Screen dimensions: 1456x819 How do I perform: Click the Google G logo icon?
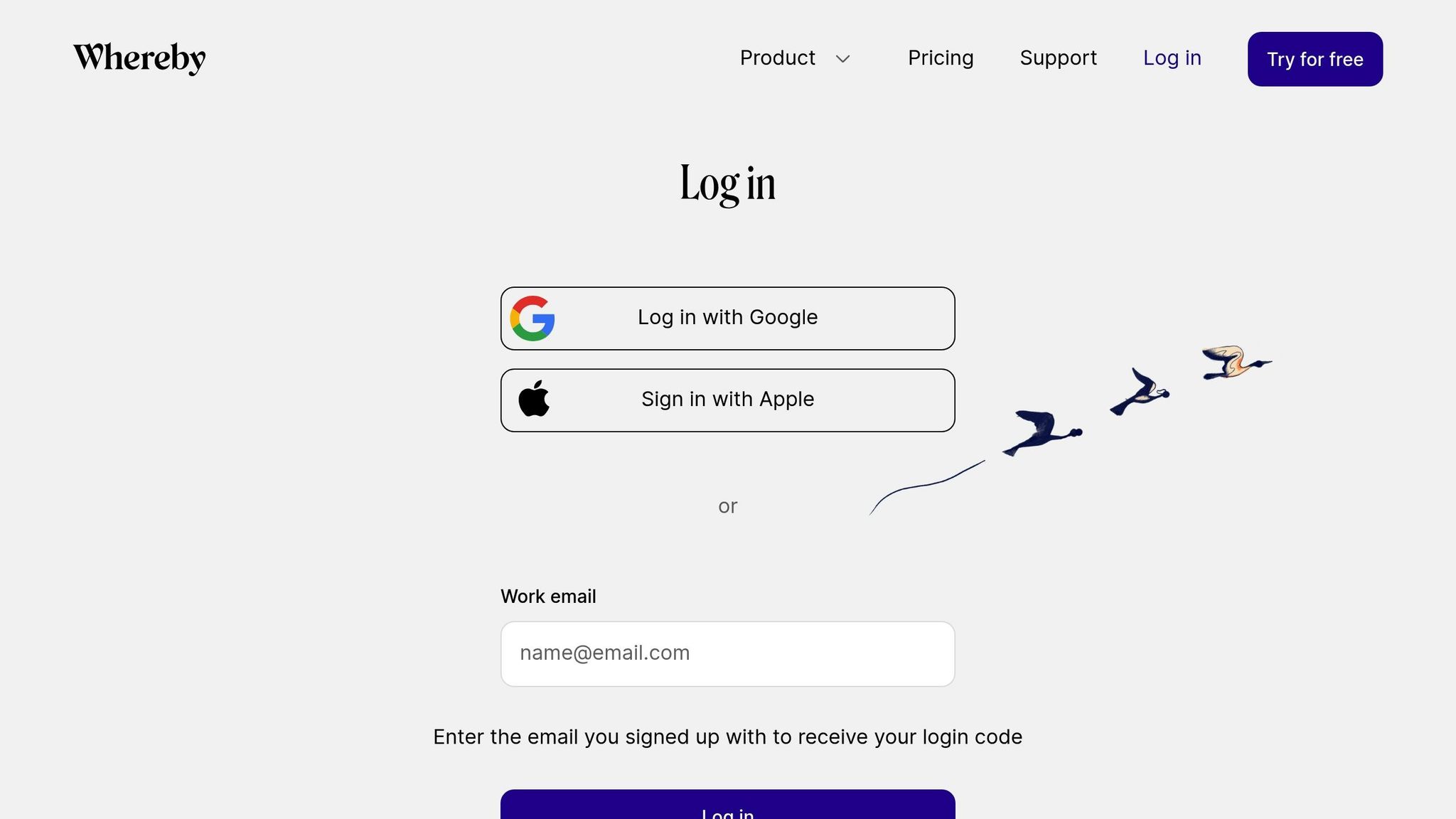click(532, 318)
